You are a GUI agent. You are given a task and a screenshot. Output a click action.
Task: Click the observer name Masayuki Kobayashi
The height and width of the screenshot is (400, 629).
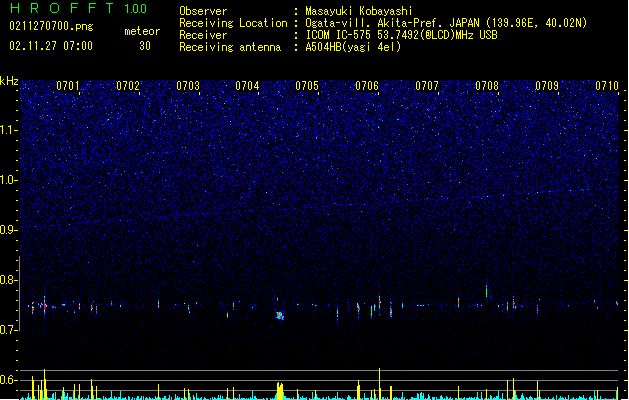(x=359, y=11)
